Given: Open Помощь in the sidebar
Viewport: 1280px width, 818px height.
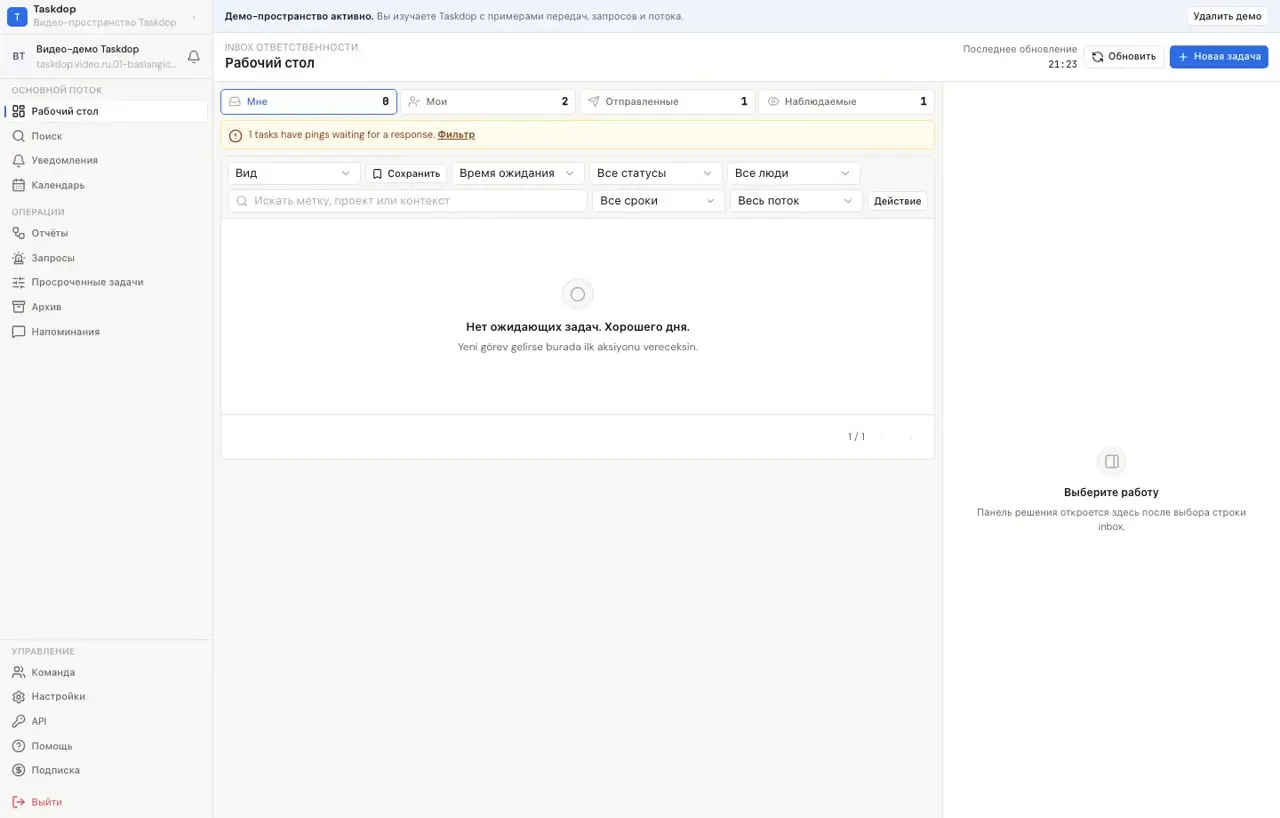Looking at the screenshot, I should pyautogui.click(x=106, y=746).
